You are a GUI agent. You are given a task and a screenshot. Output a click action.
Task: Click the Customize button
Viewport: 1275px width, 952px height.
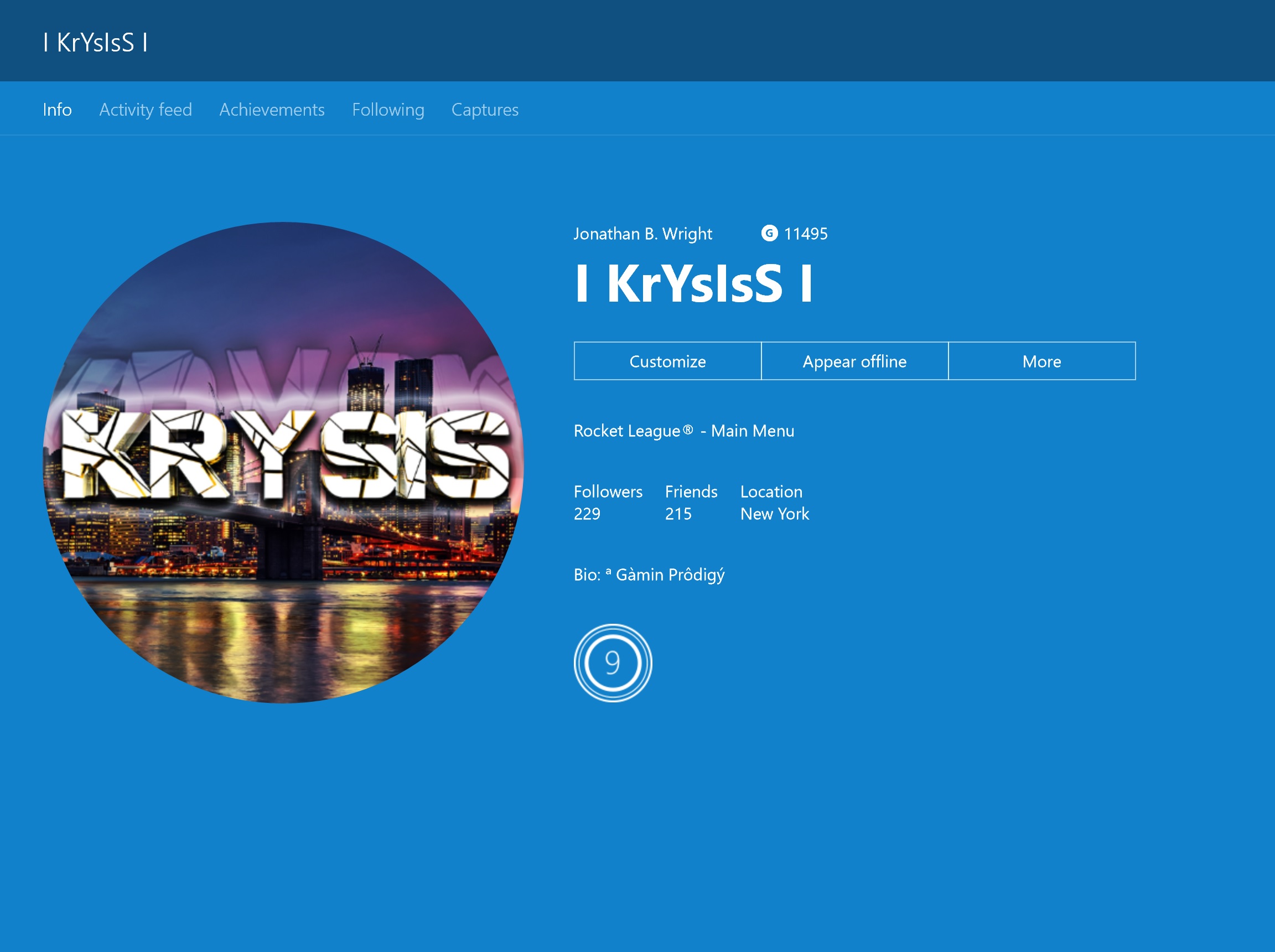(x=667, y=361)
